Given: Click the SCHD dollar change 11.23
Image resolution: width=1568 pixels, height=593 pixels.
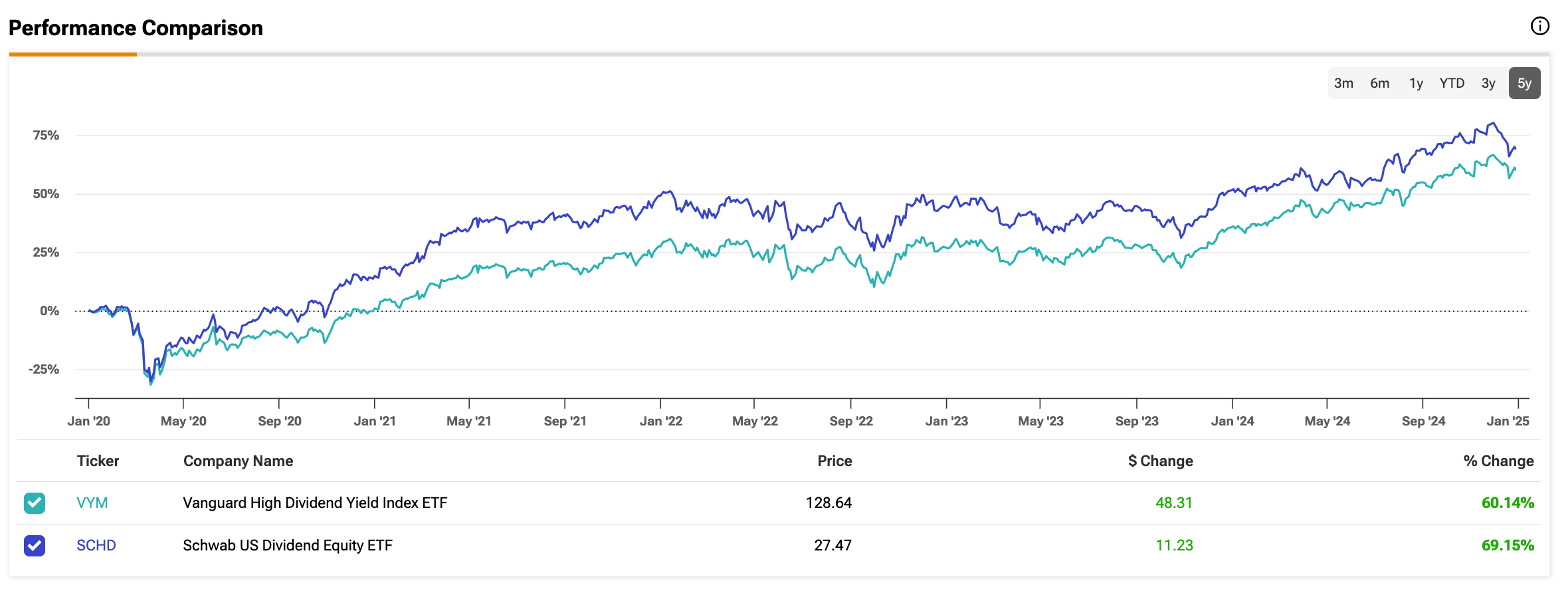Looking at the screenshot, I should 1174,546.
